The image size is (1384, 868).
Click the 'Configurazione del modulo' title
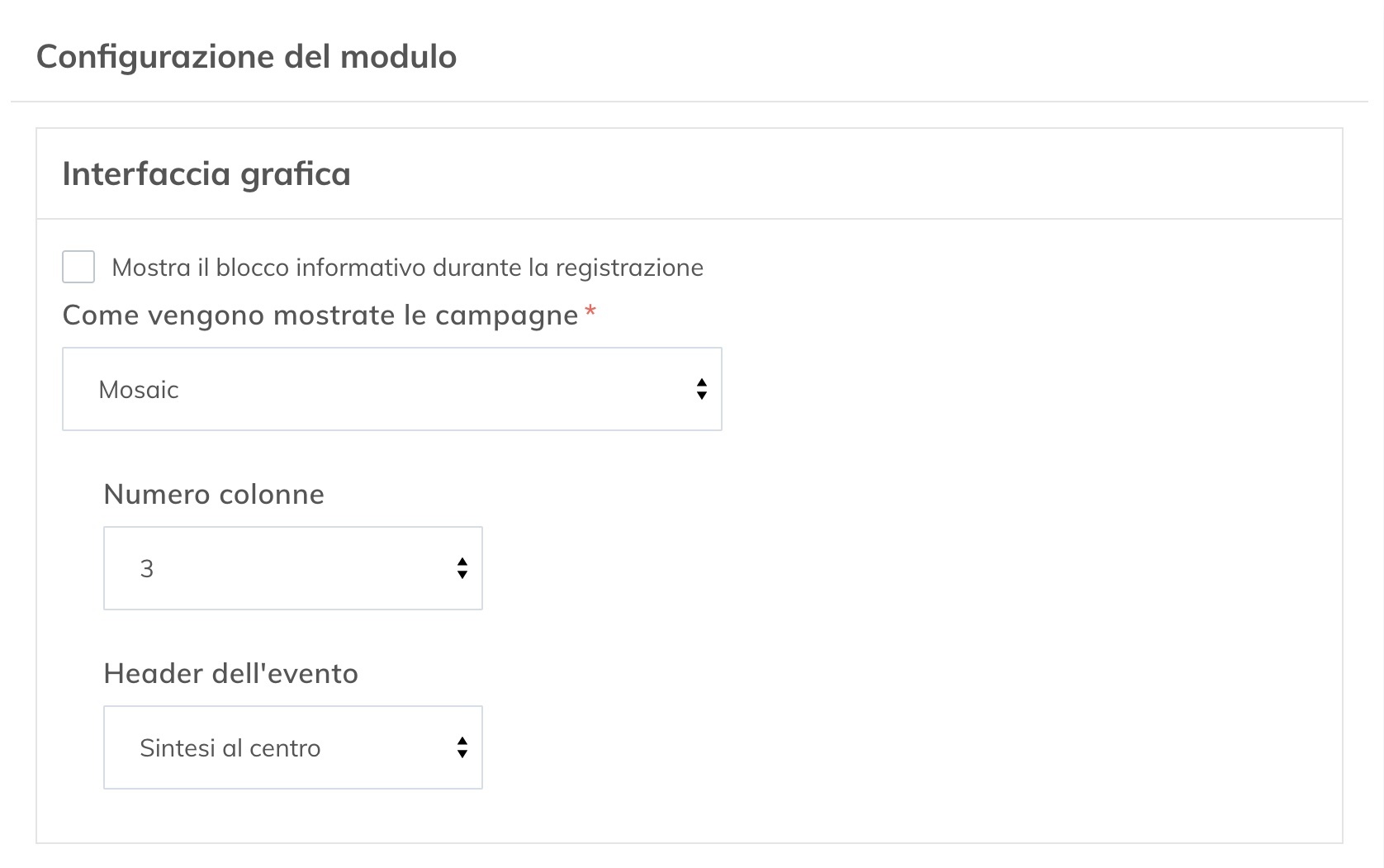(246, 57)
